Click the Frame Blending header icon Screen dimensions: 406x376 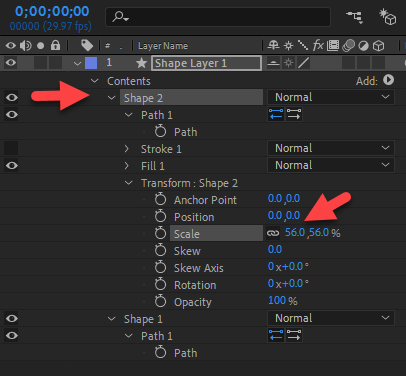tap(333, 45)
